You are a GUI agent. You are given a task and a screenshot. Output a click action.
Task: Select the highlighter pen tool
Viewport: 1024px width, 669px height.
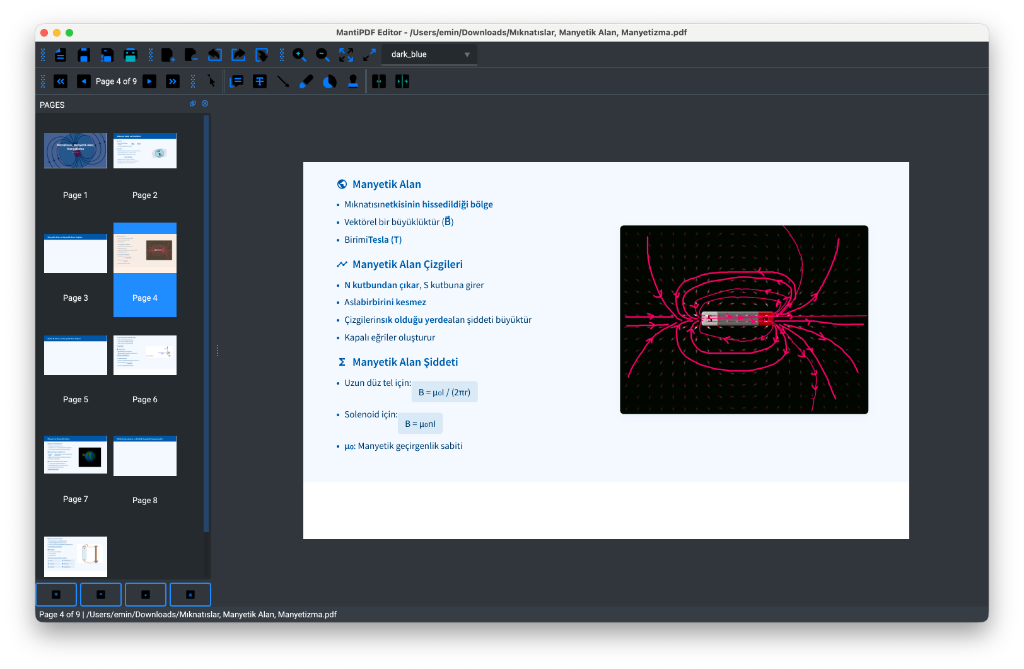(305, 81)
